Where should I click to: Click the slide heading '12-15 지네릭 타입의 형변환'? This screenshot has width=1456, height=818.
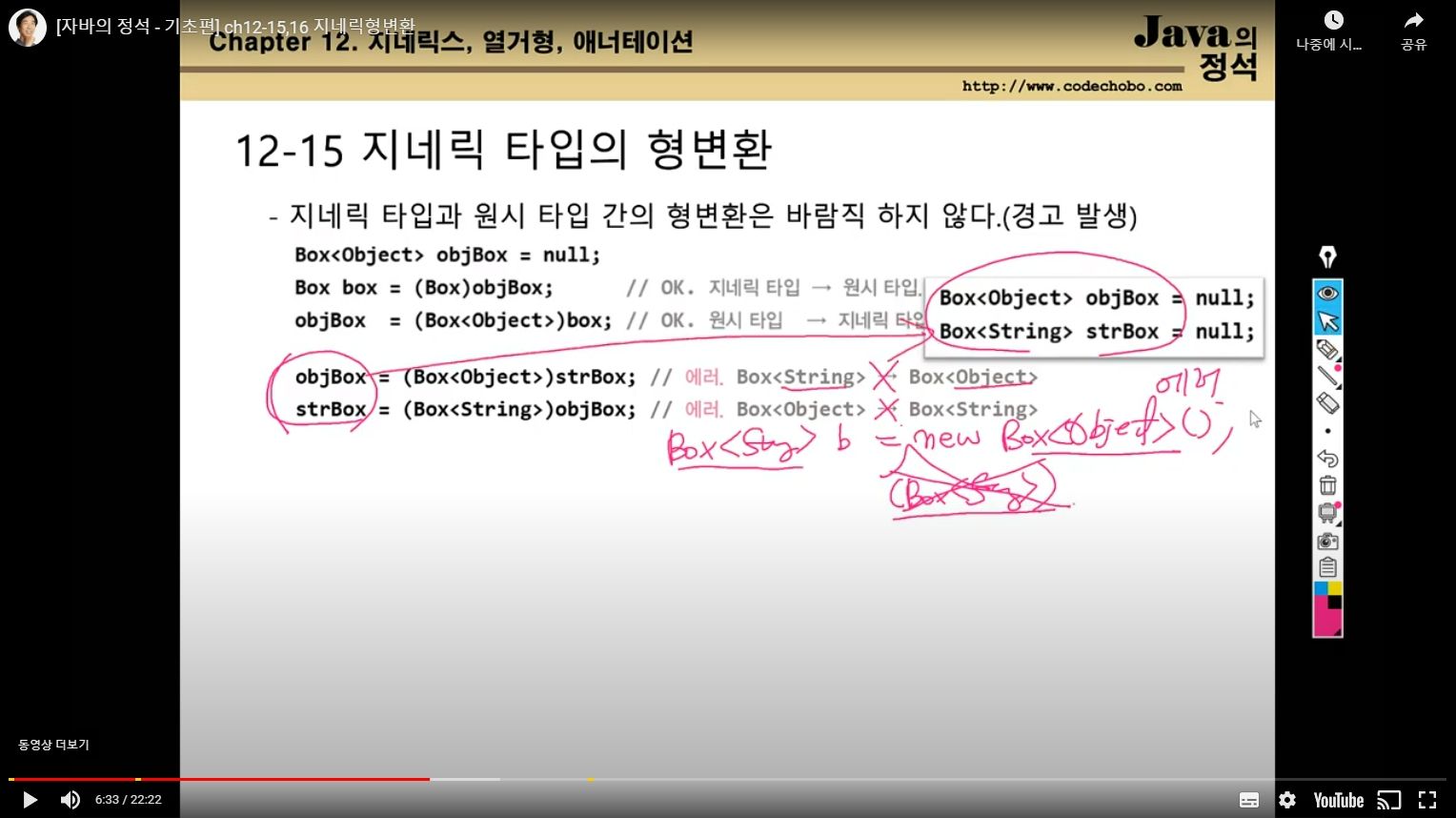click(x=503, y=150)
